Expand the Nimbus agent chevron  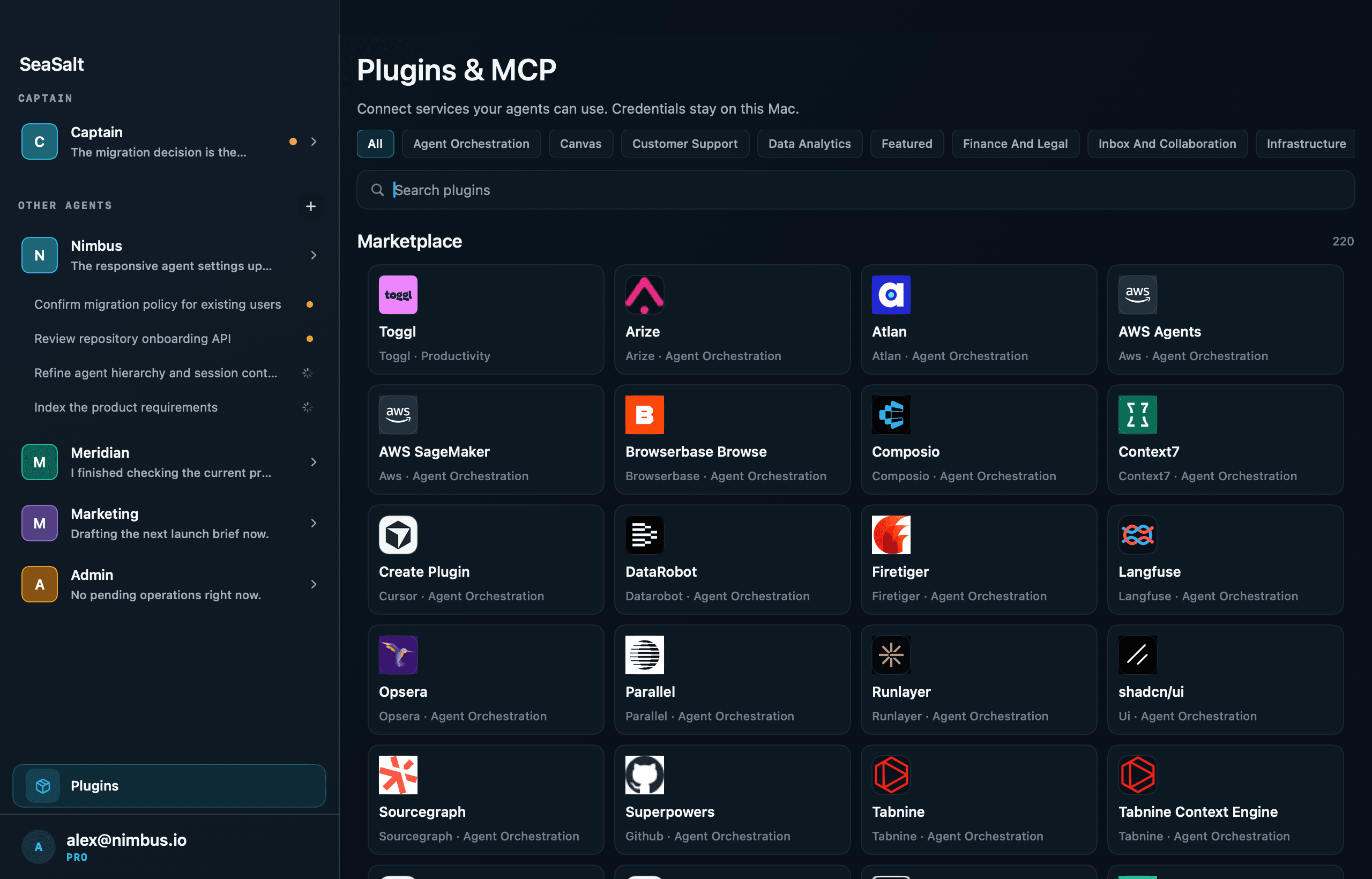(x=314, y=255)
